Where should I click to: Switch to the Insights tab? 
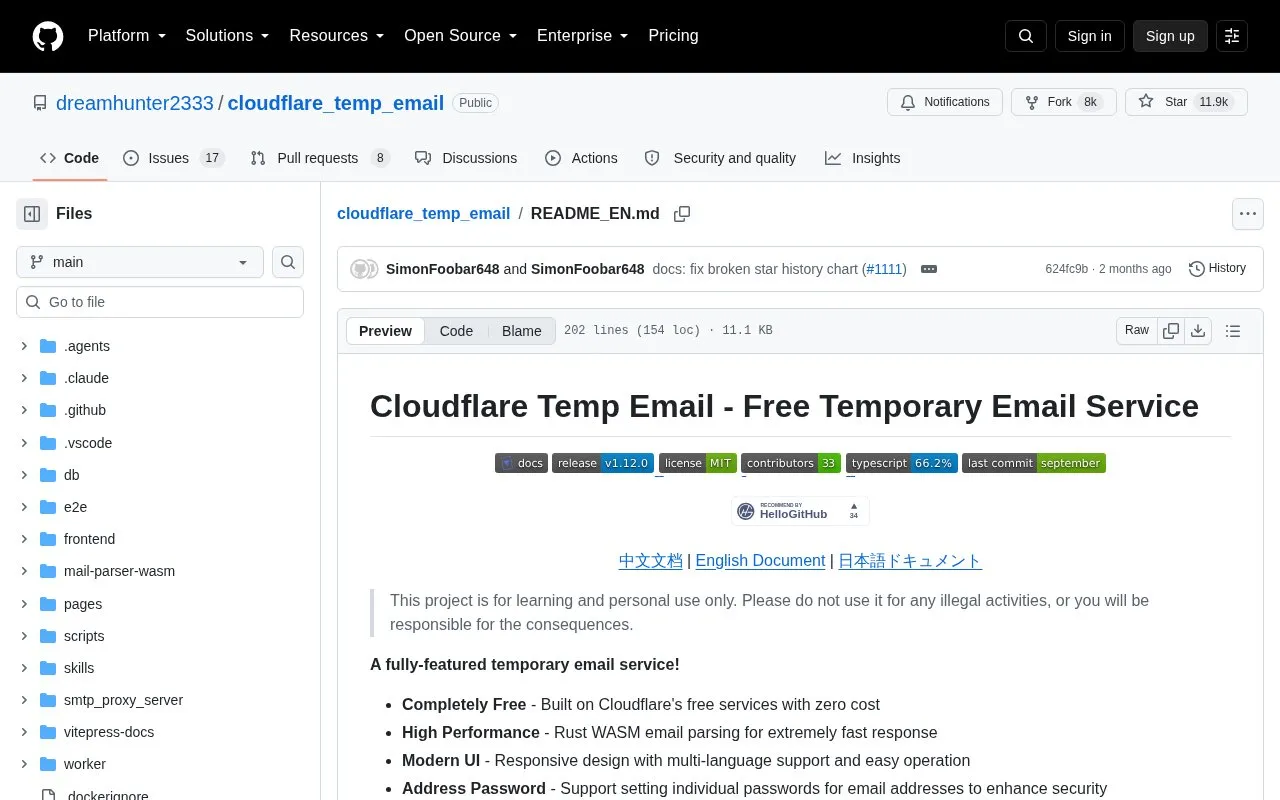(862, 158)
